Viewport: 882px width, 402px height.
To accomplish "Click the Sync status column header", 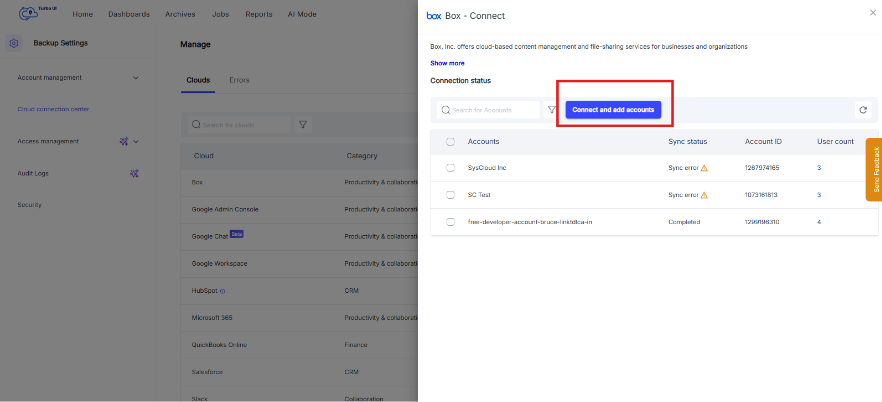I will pos(687,142).
